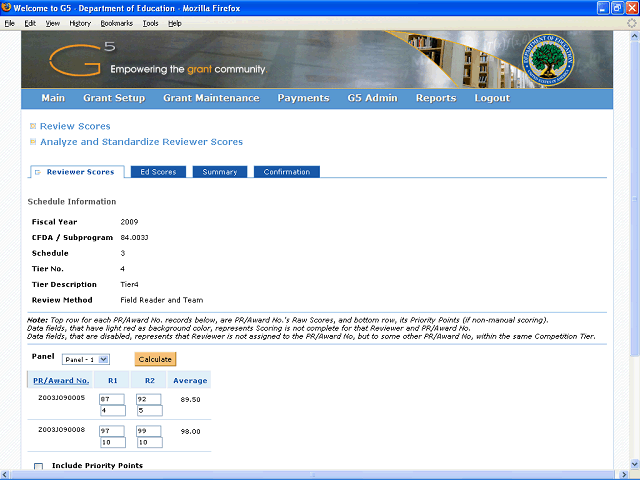Open the Summary tab
The image size is (640, 480).
tap(220, 172)
